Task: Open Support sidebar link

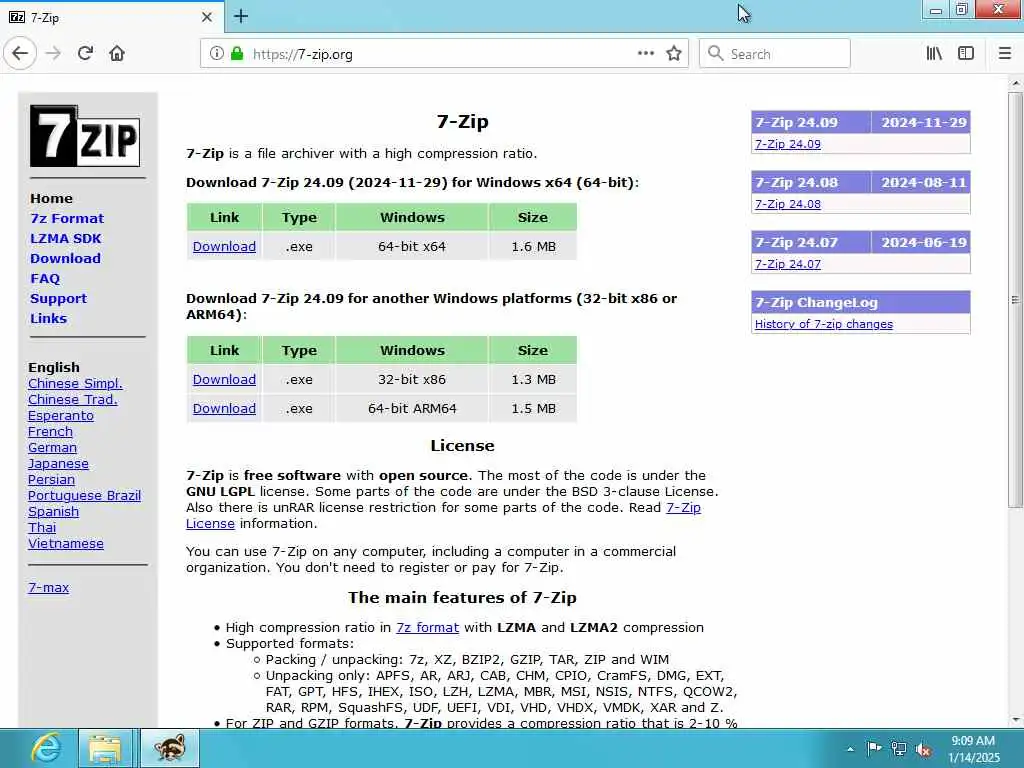Action: coord(58,298)
